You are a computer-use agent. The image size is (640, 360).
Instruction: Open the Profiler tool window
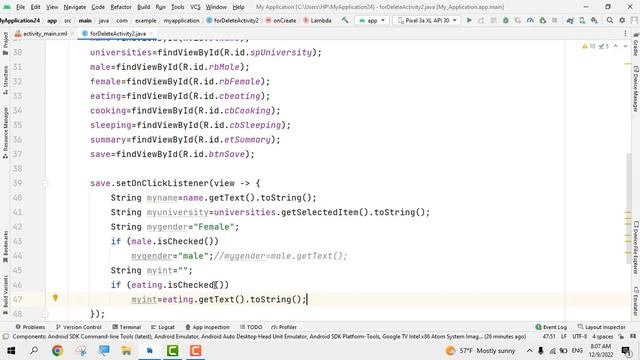tap(284, 327)
